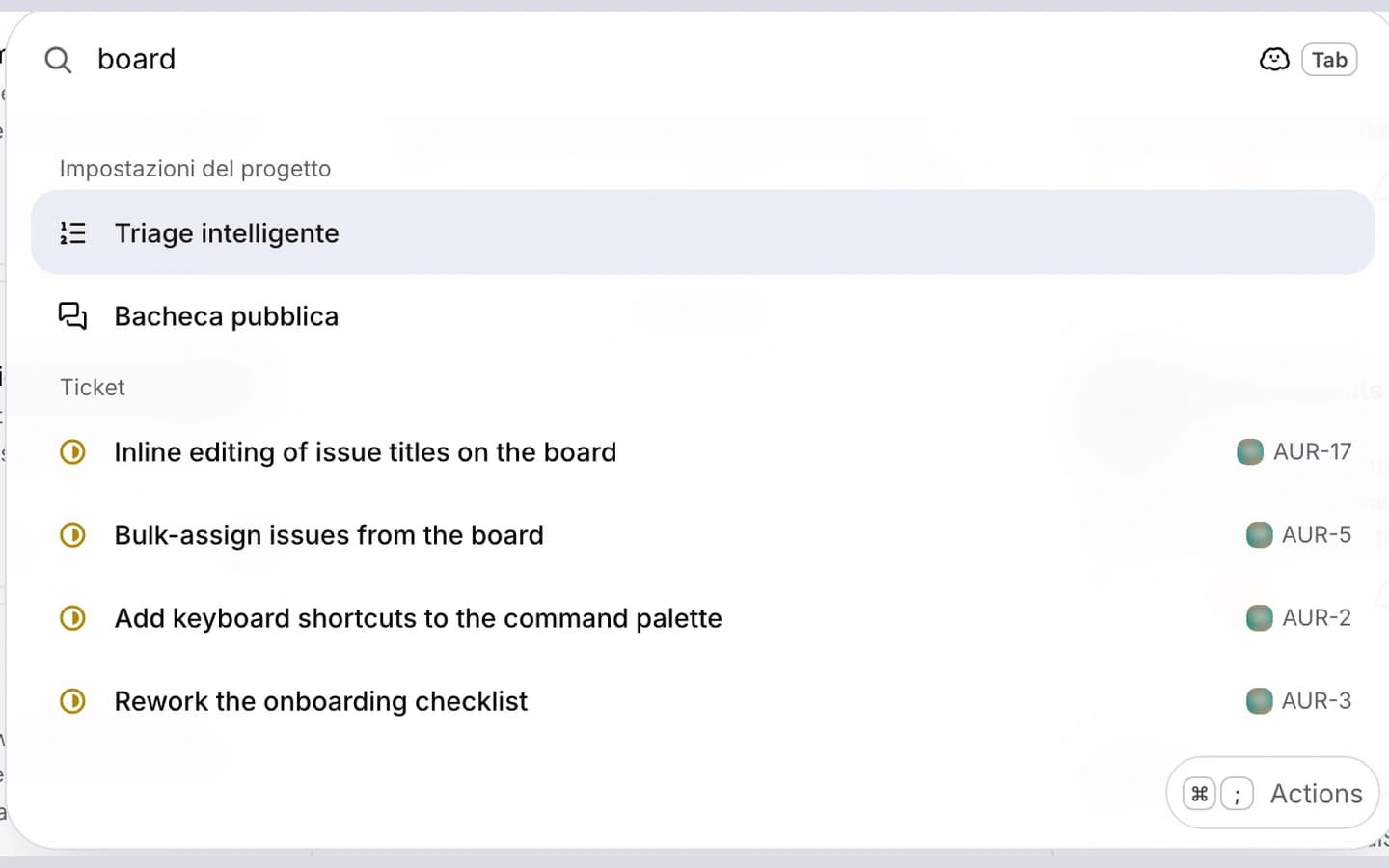Open the Bacheca pubblica setting
Screen dimensions: 1389x868
[702, 315]
